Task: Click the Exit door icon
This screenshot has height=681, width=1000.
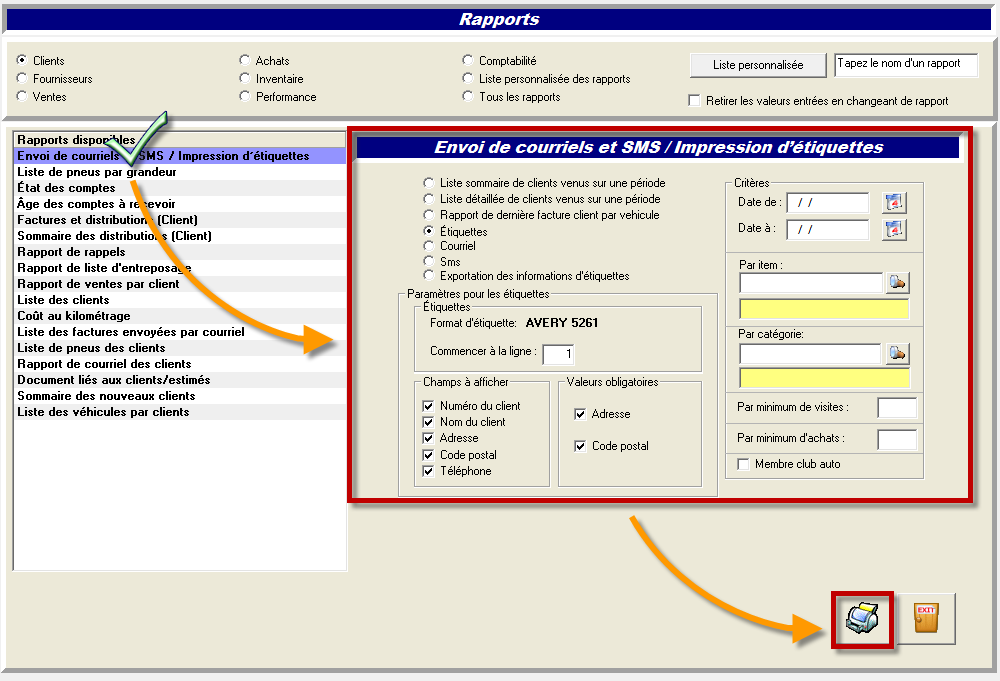Action: coord(926,619)
